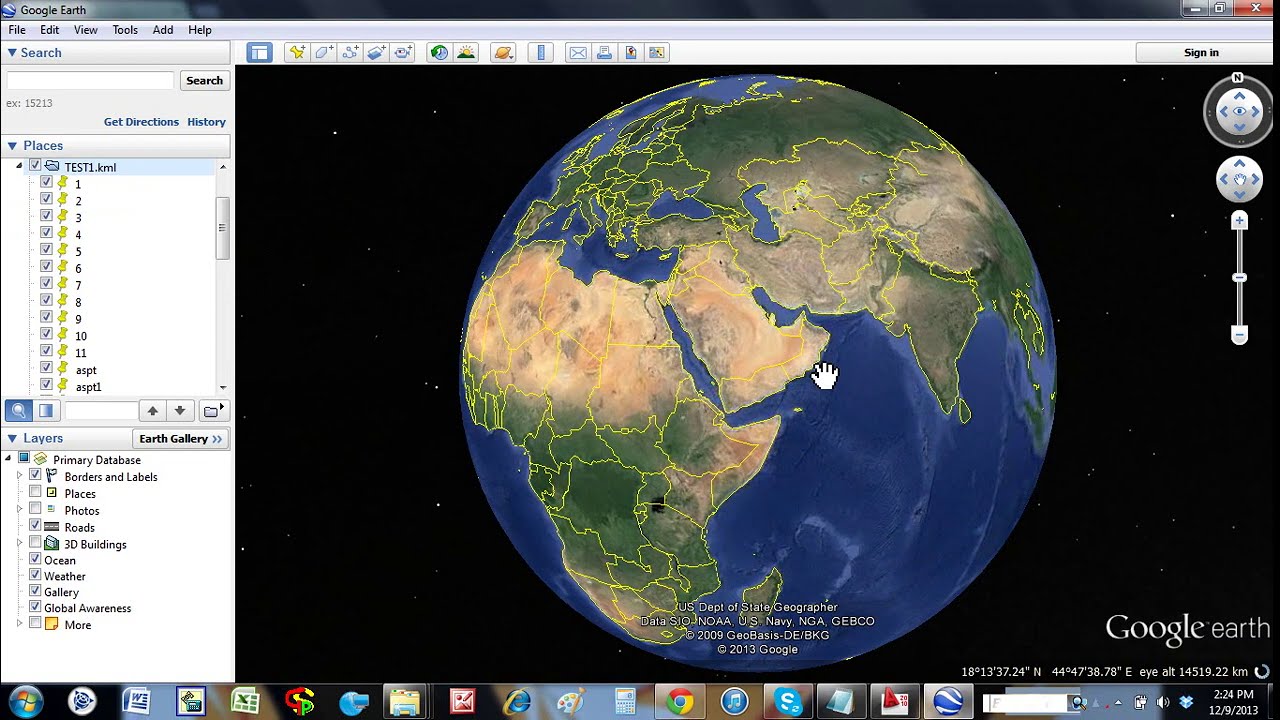Open the planet selector dropdown

502,53
